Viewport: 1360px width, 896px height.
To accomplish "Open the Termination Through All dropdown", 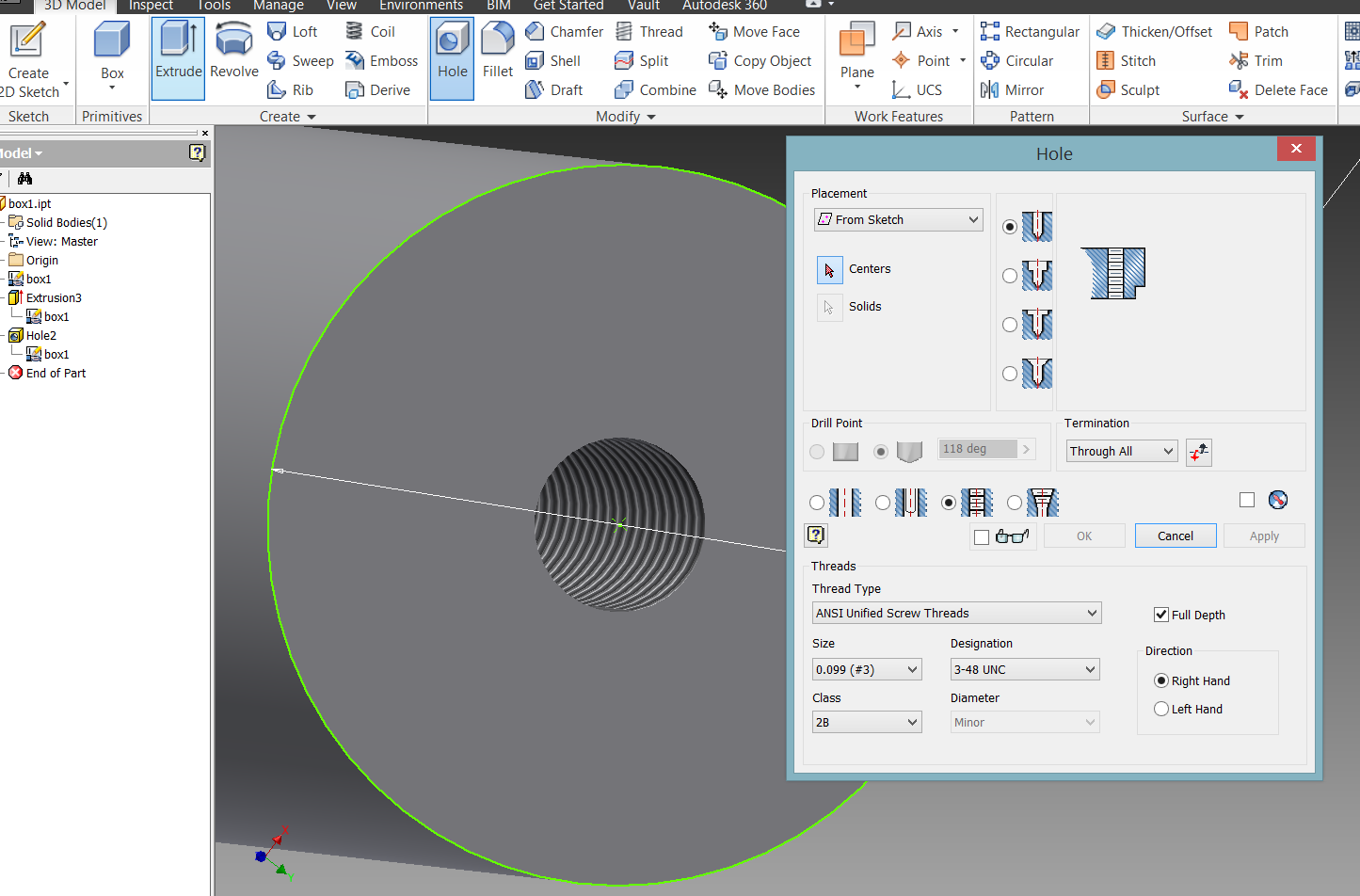I will (1122, 451).
